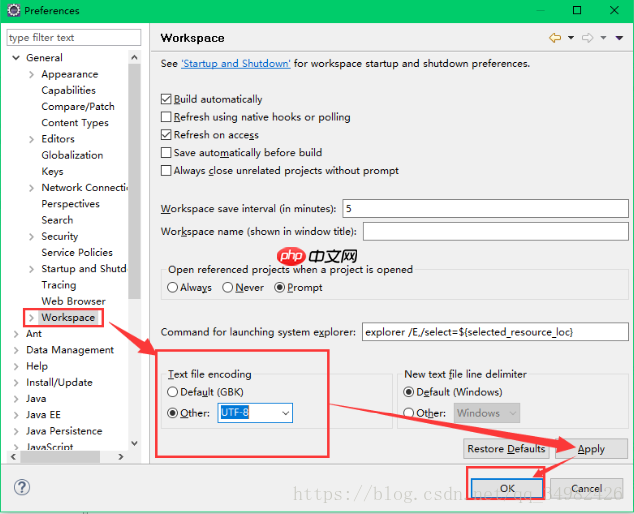The width and height of the screenshot is (634, 514).
Task: Select Web Browser in the tree
Action: [x=73, y=301]
